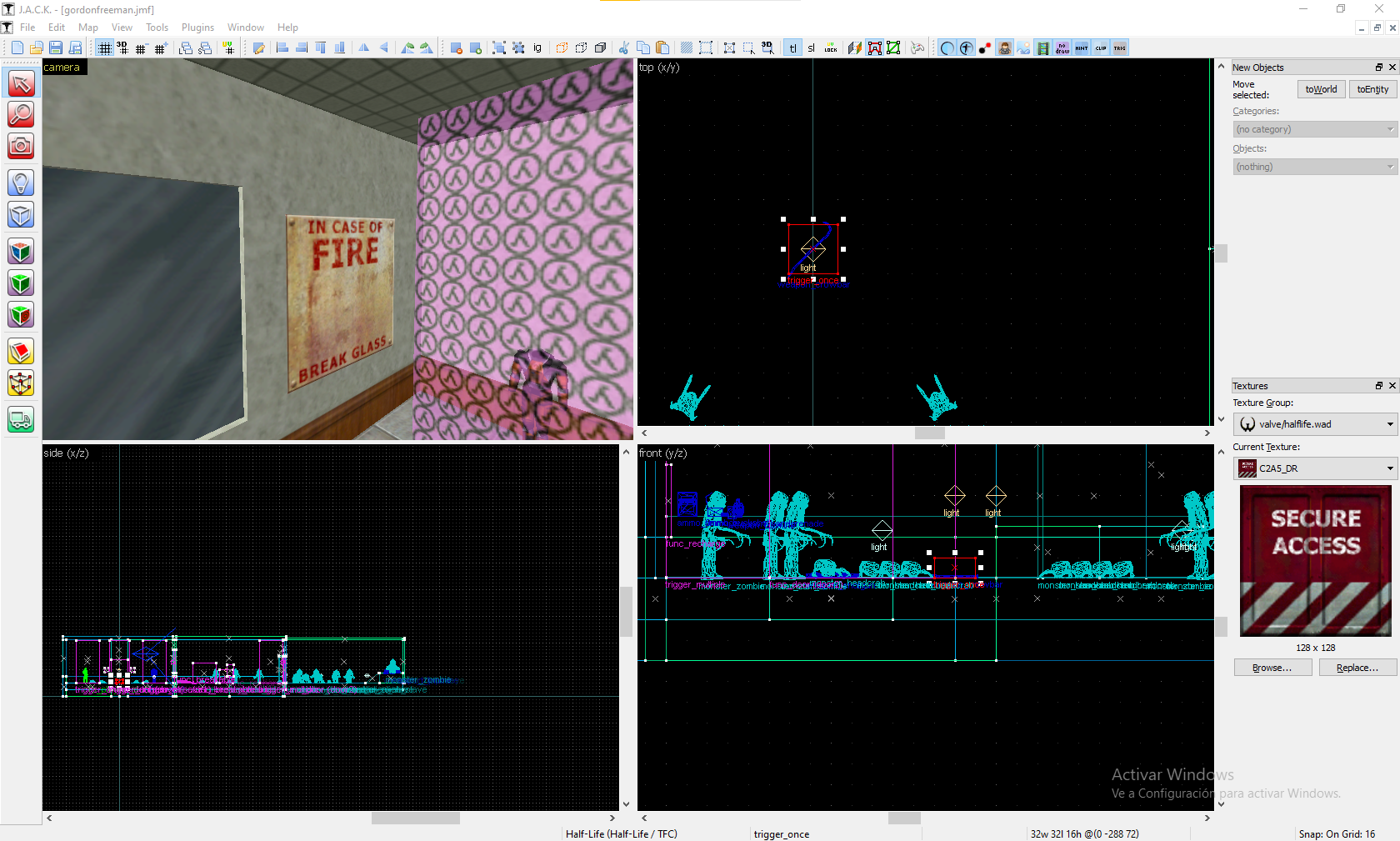Click front view vertical scrollbar thumb
Viewport: 1400px width, 841px height.
click(x=1222, y=626)
